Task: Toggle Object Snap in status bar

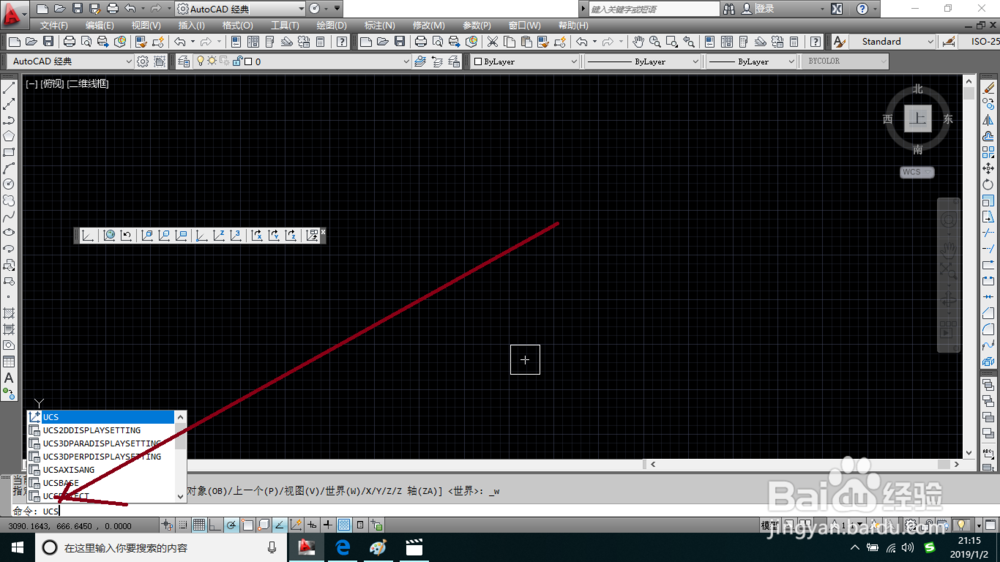Action: (247, 525)
